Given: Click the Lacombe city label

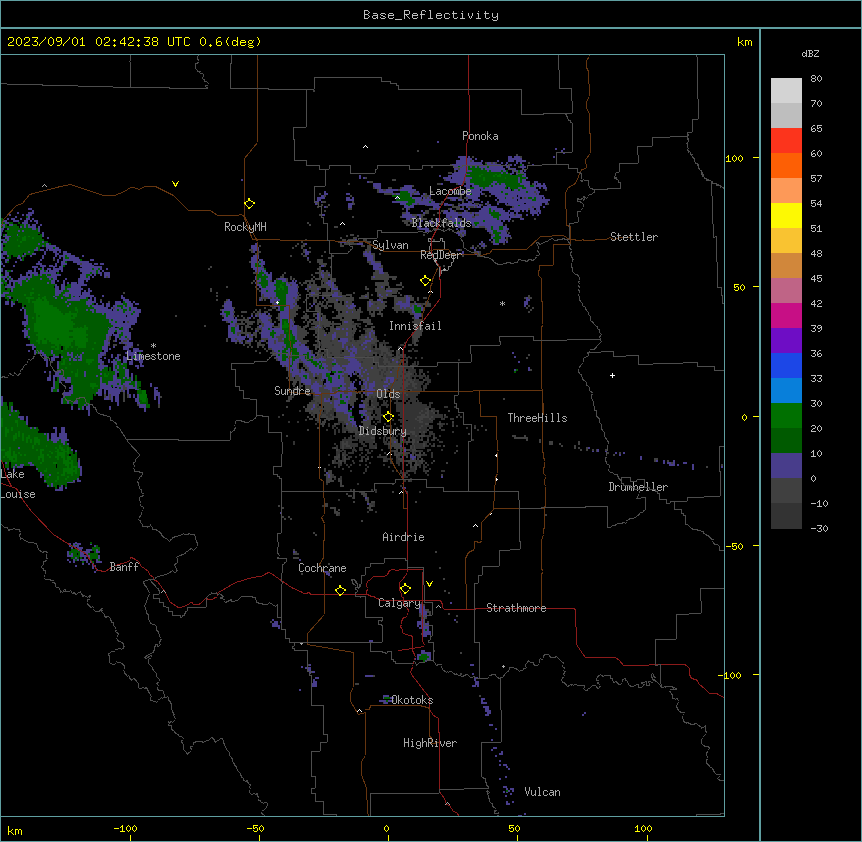Looking at the screenshot, I should click(450, 191).
